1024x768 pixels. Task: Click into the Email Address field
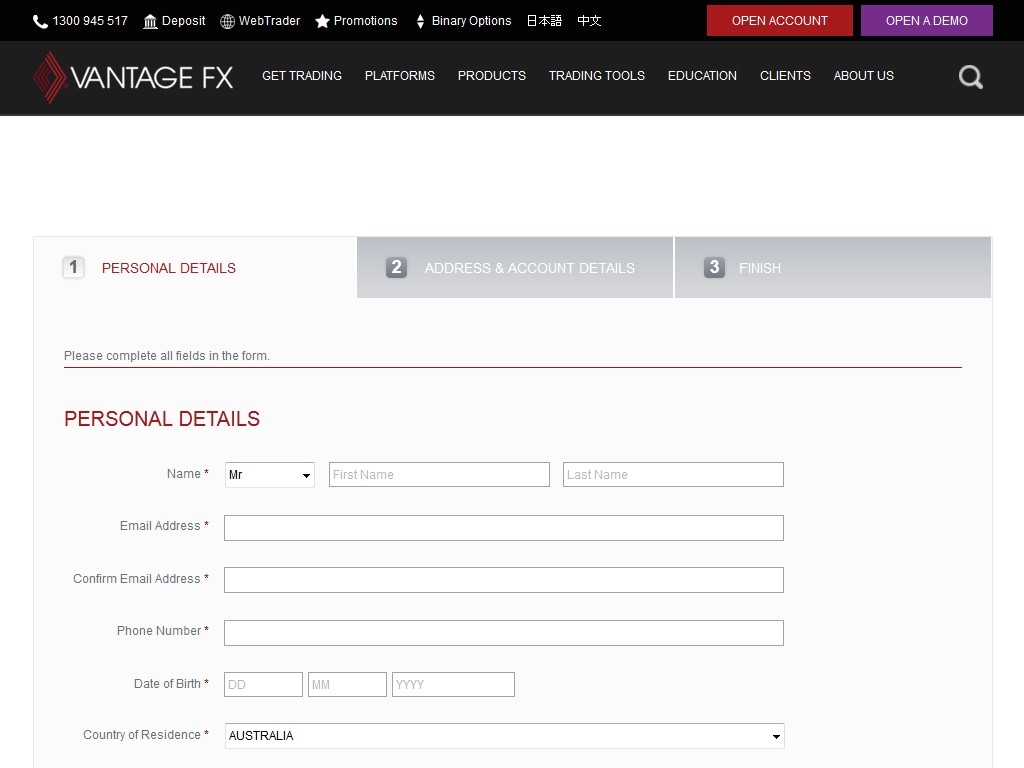pos(503,528)
